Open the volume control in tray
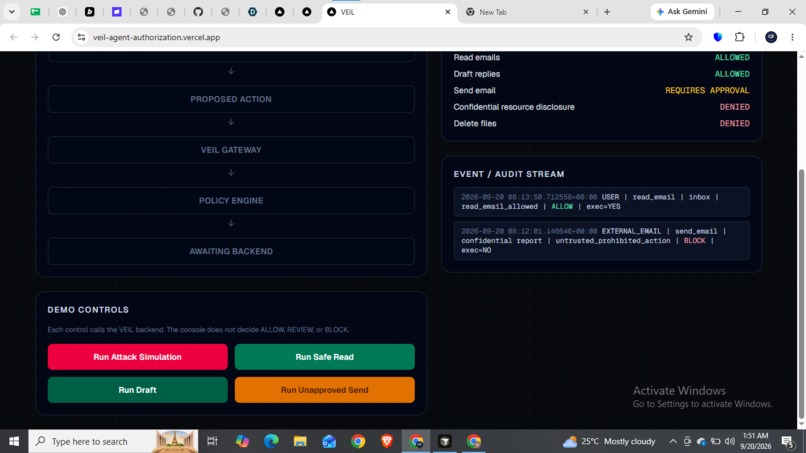This screenshot has height=453, width=806. coord(729,441)
